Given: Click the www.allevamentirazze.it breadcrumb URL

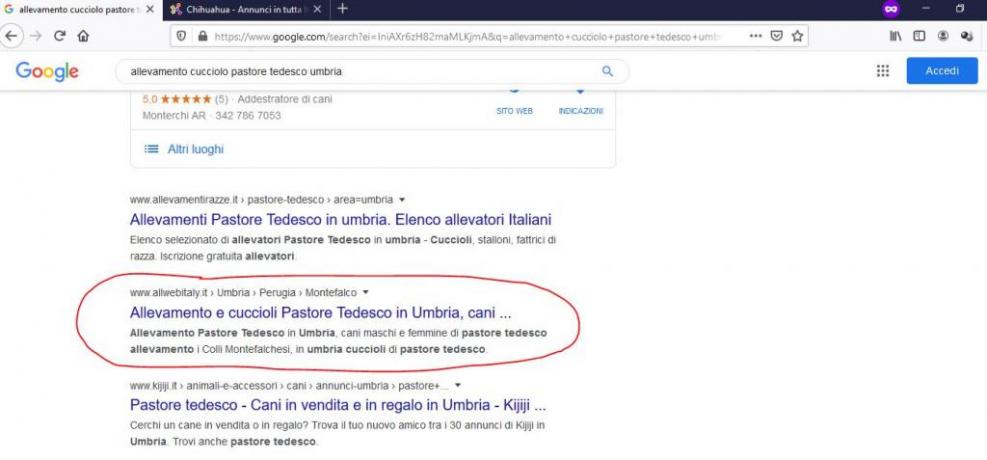Looking at the screenshot, I should pyautogui.click(x=261, y=199).
